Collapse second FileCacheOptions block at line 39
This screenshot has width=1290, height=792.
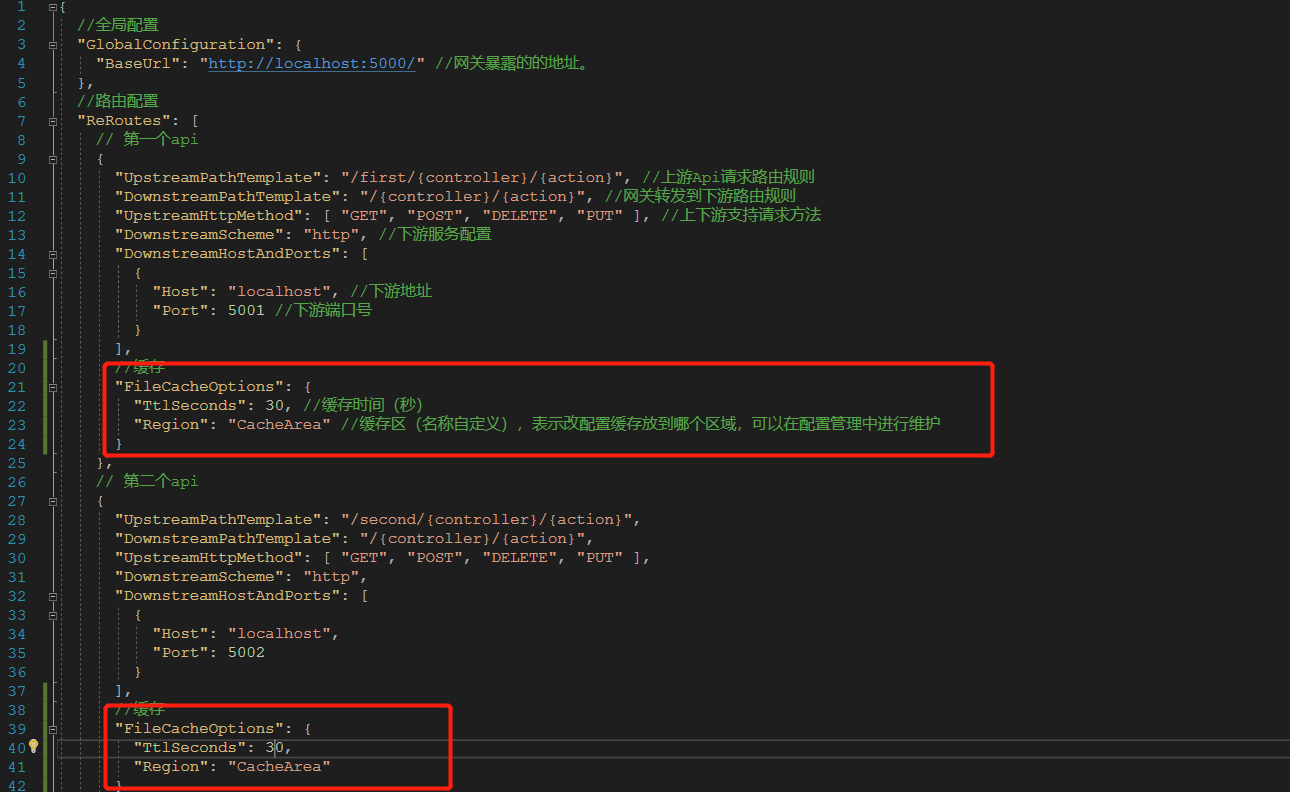pyautogui.click(x=52, y=729)
